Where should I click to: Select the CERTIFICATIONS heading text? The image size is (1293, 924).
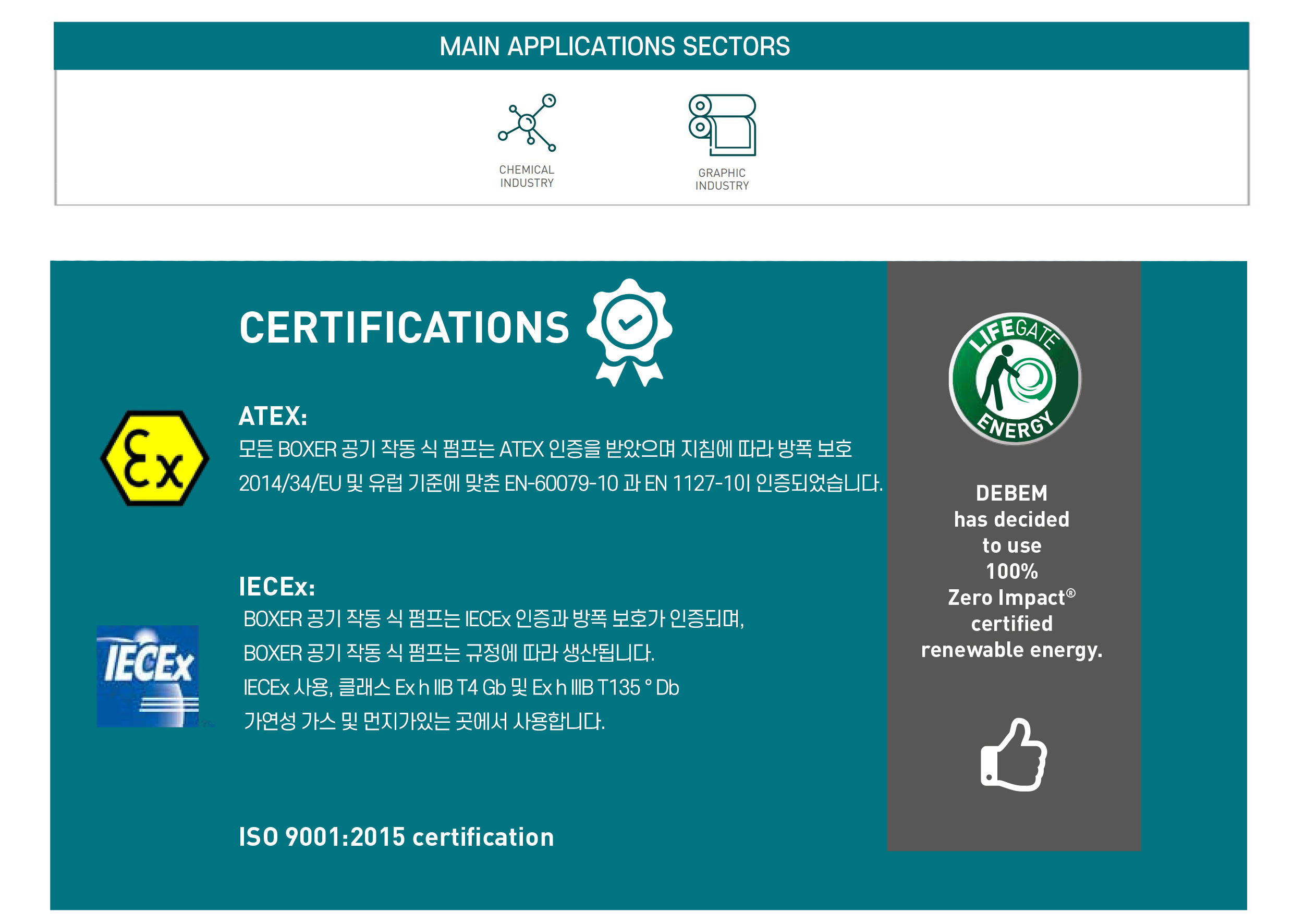coord(404,329)
